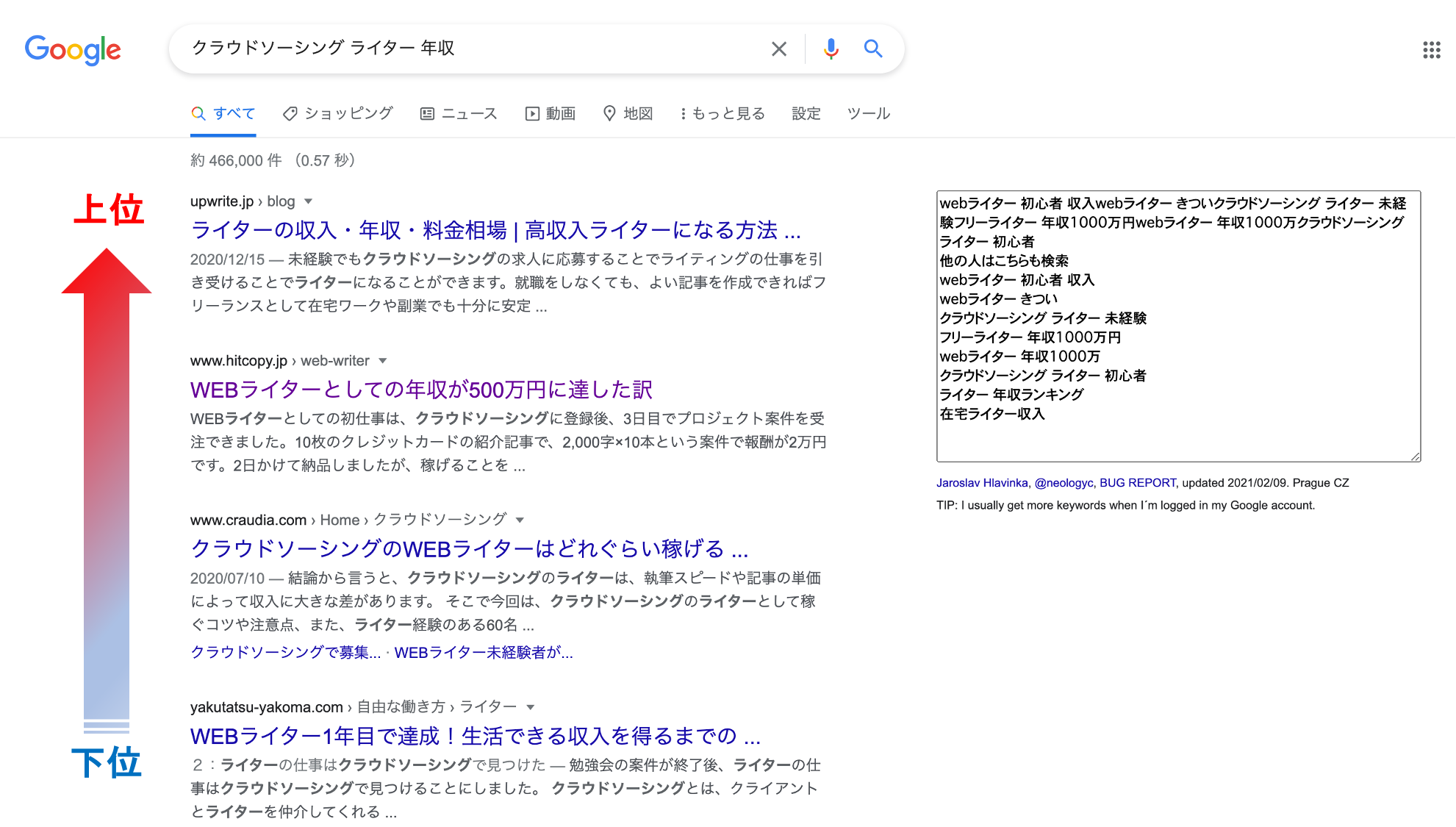Viewport: 1456px width, 827px height.
Task: Open the ツール menu
Action: click(x=868, y=113)
